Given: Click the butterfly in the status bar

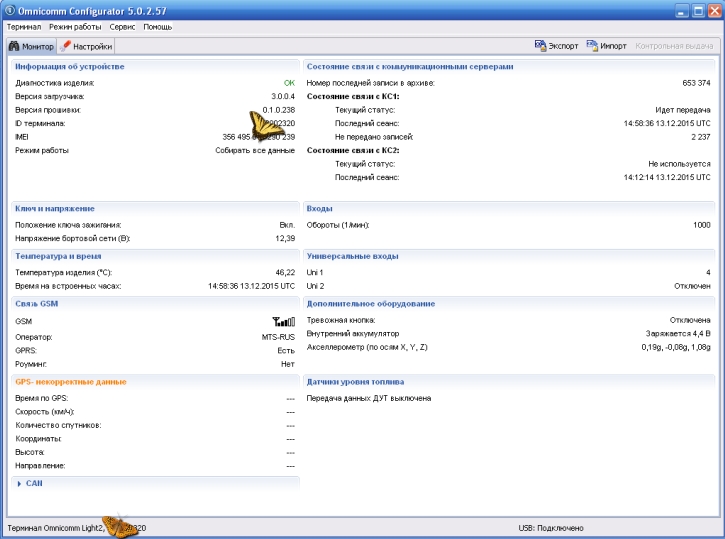Looking at the screenshot, I should [123, 524].
